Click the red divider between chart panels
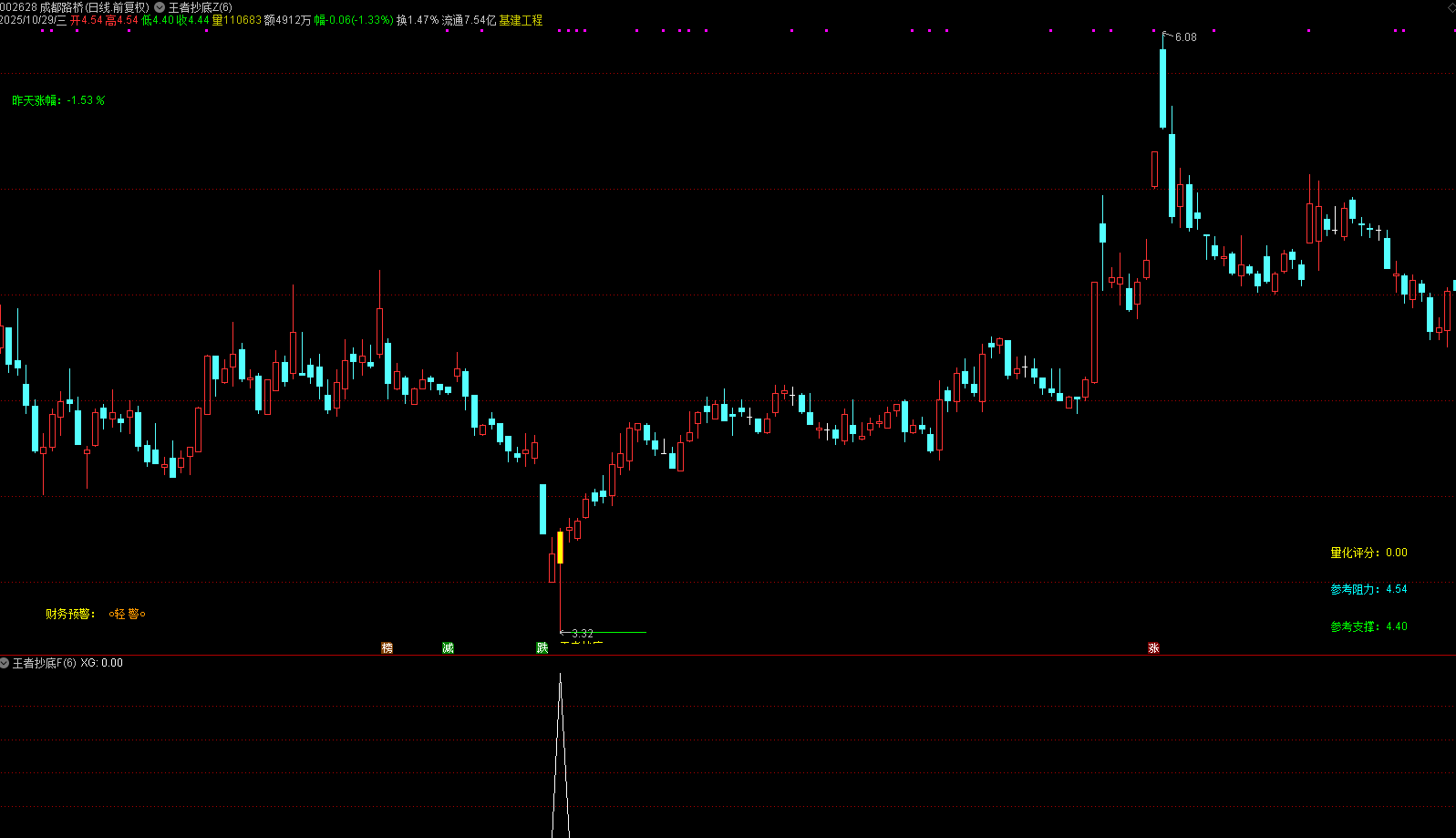Screen dimensions: 1456x838 tap(729, 655)
